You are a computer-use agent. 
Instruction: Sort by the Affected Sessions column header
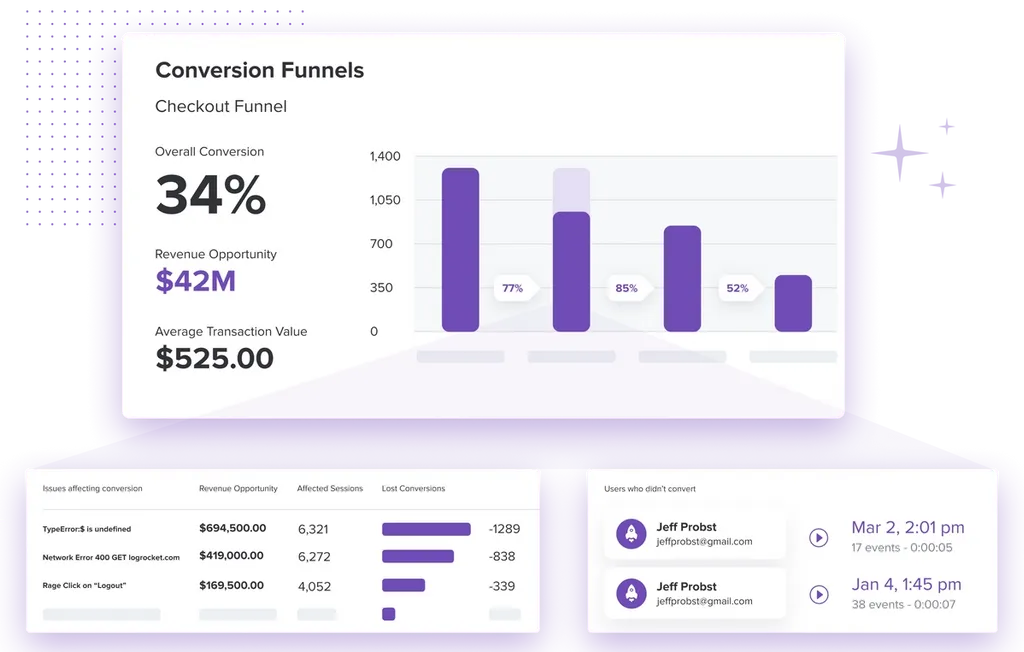[330, 489]
